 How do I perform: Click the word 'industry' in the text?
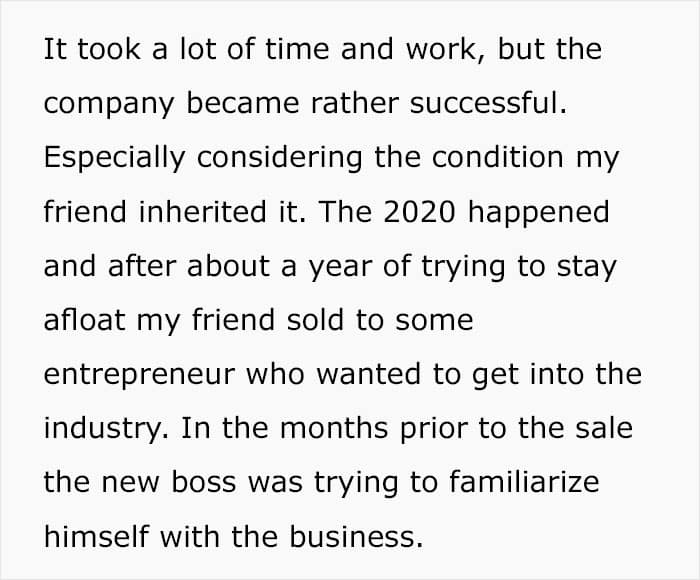tap(103, 429)
